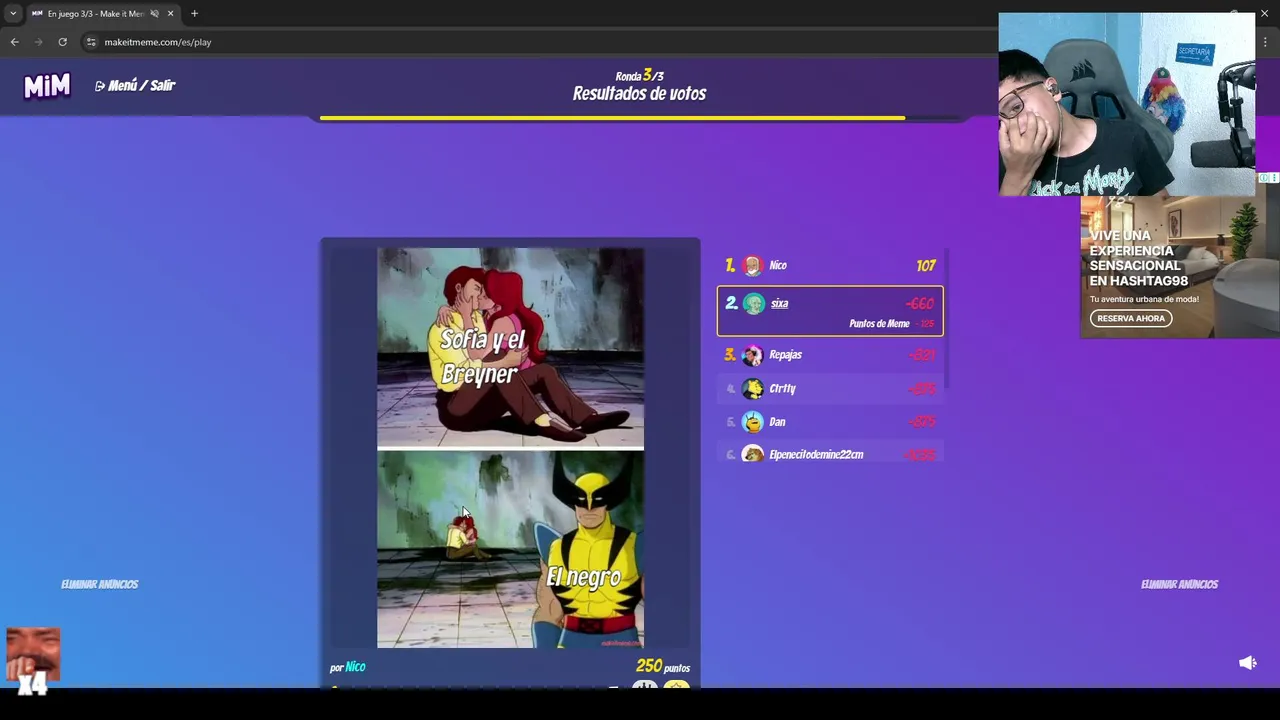Image resolution: width=1280 pixels, height=720 pixels.
Task: Click the right Eliminar Anuncios link
Action: pyautogui.click(x=1179, y=584)
